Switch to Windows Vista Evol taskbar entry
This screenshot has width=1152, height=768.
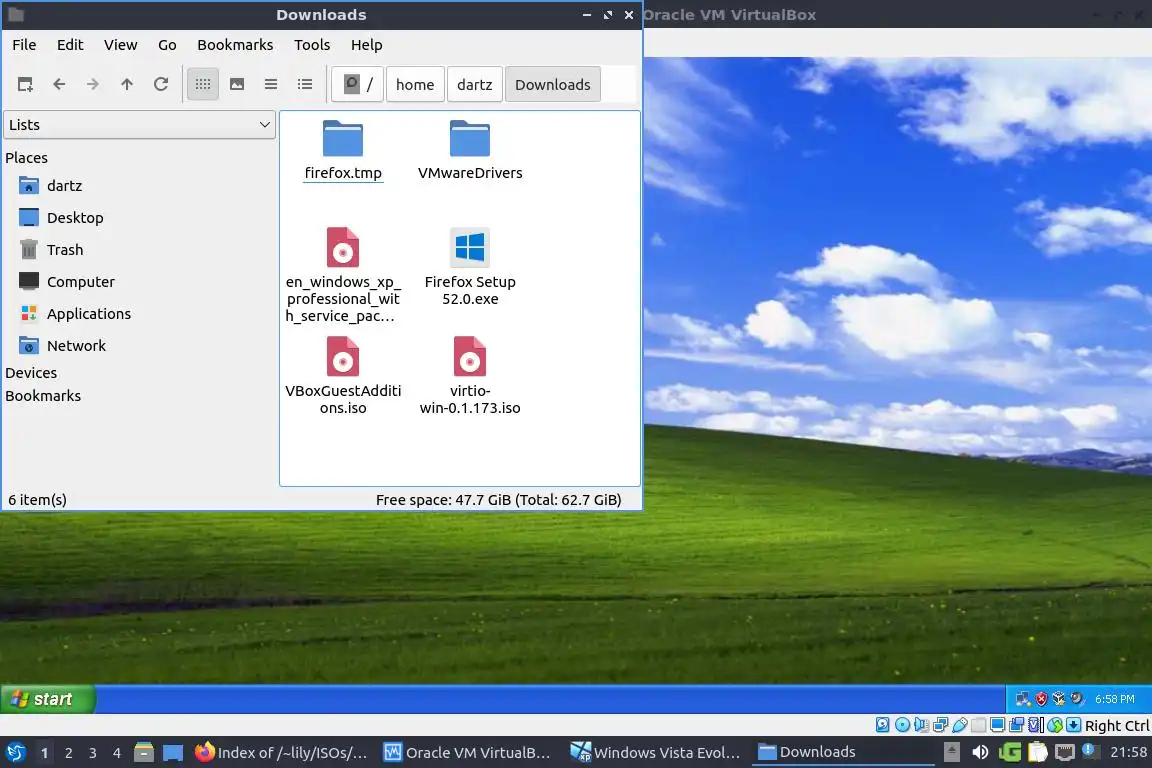point(655,753)
